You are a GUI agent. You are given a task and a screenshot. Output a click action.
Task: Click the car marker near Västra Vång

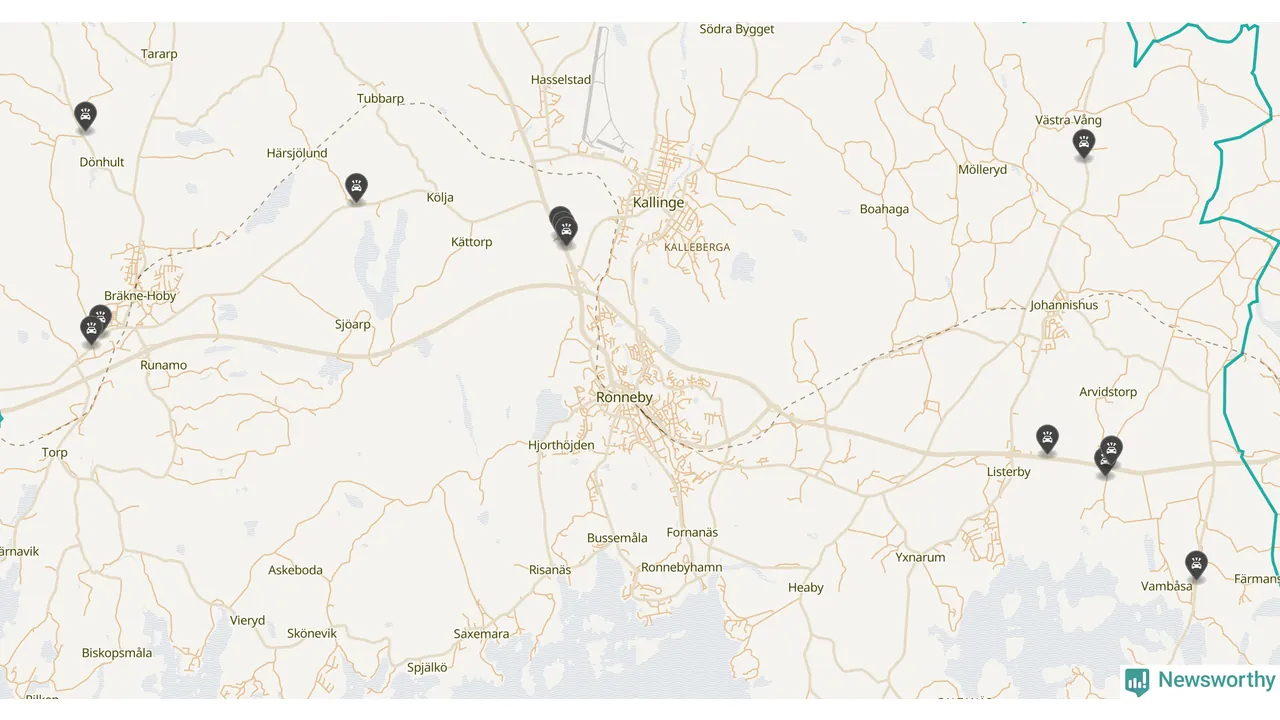[x=1083, y=144]
